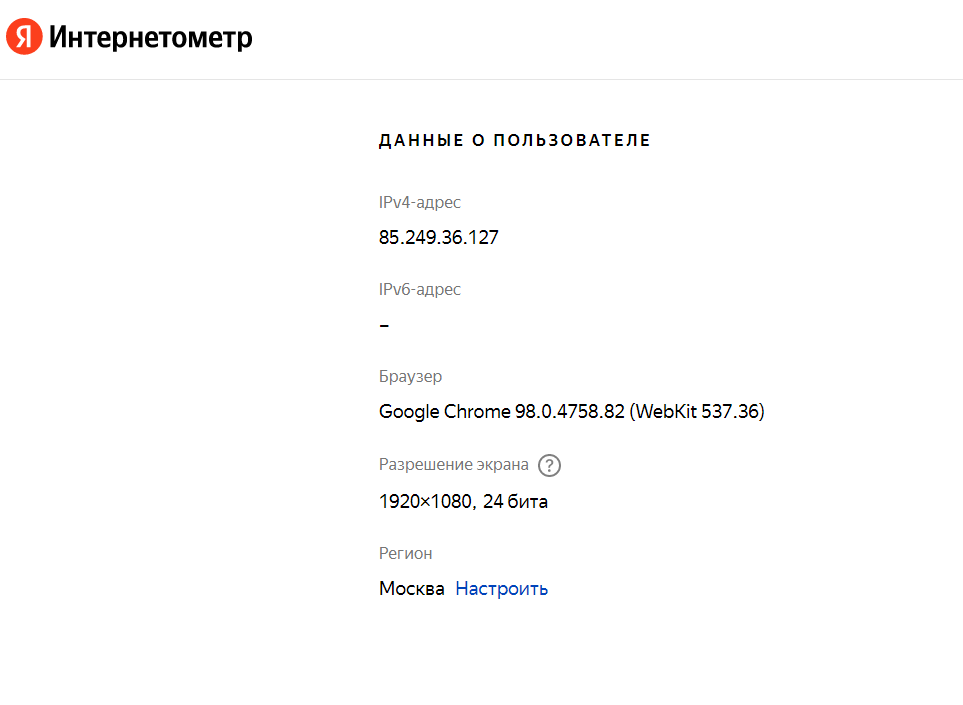Open the Интернетометр title link
Image resolution: width=963 pixels, height=705 pixels.
[150, 37]
